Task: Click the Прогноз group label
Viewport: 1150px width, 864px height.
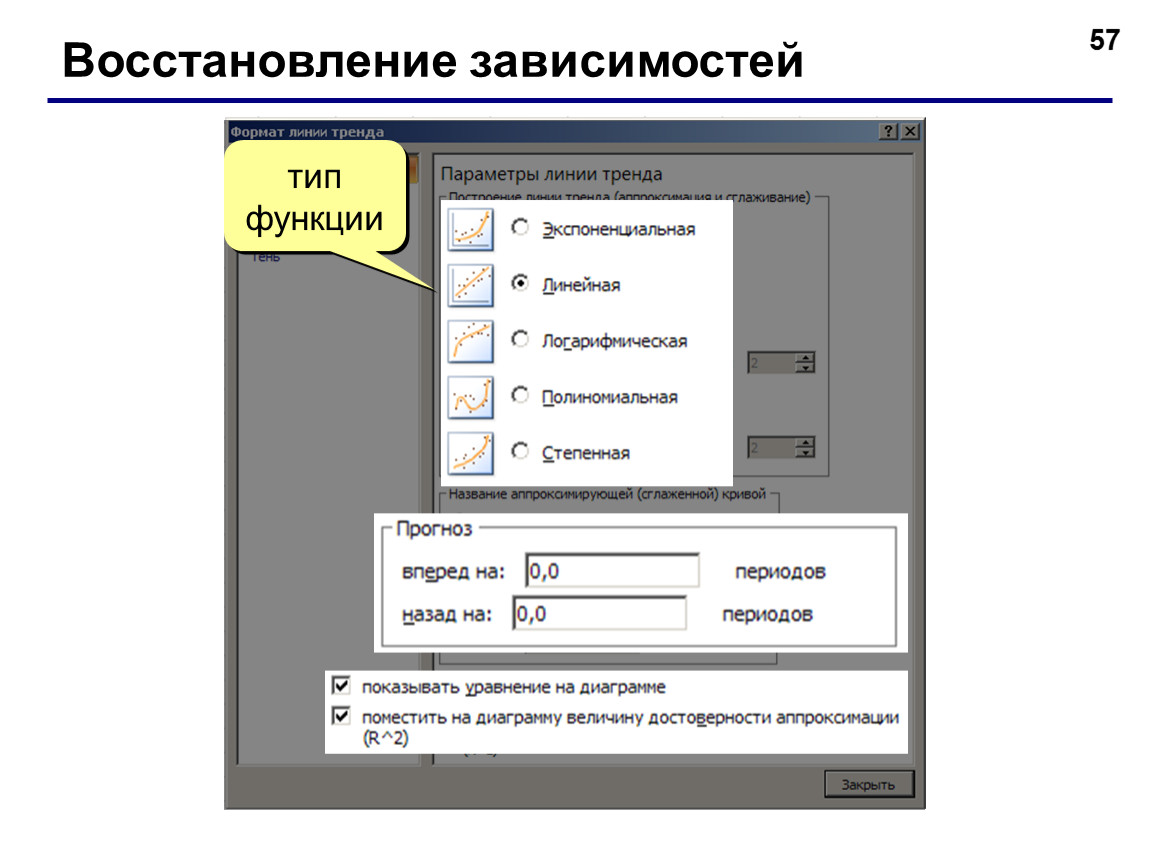Action: 434,529
